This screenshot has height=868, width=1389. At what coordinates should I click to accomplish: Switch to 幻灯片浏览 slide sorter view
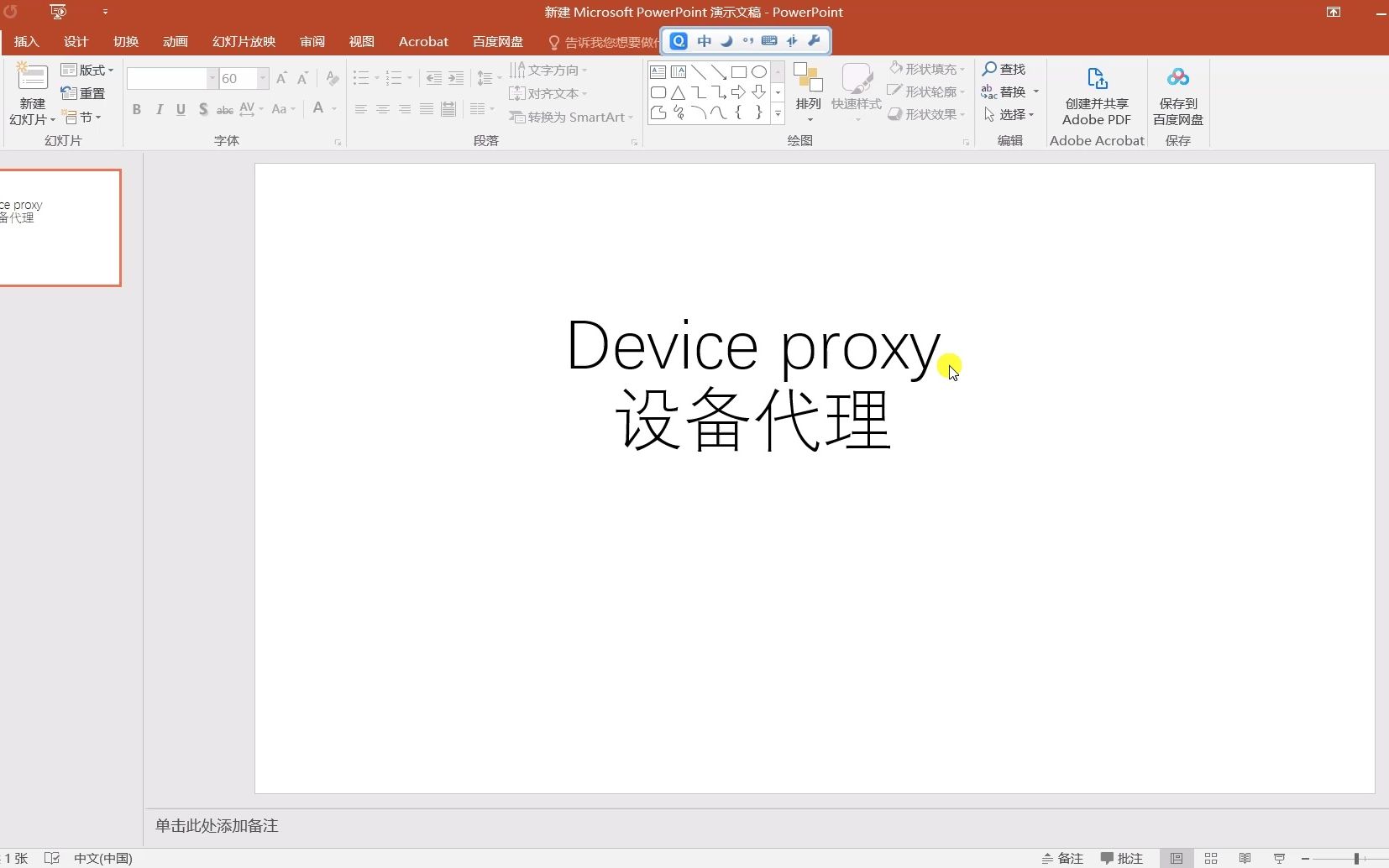pos(1211,859)
